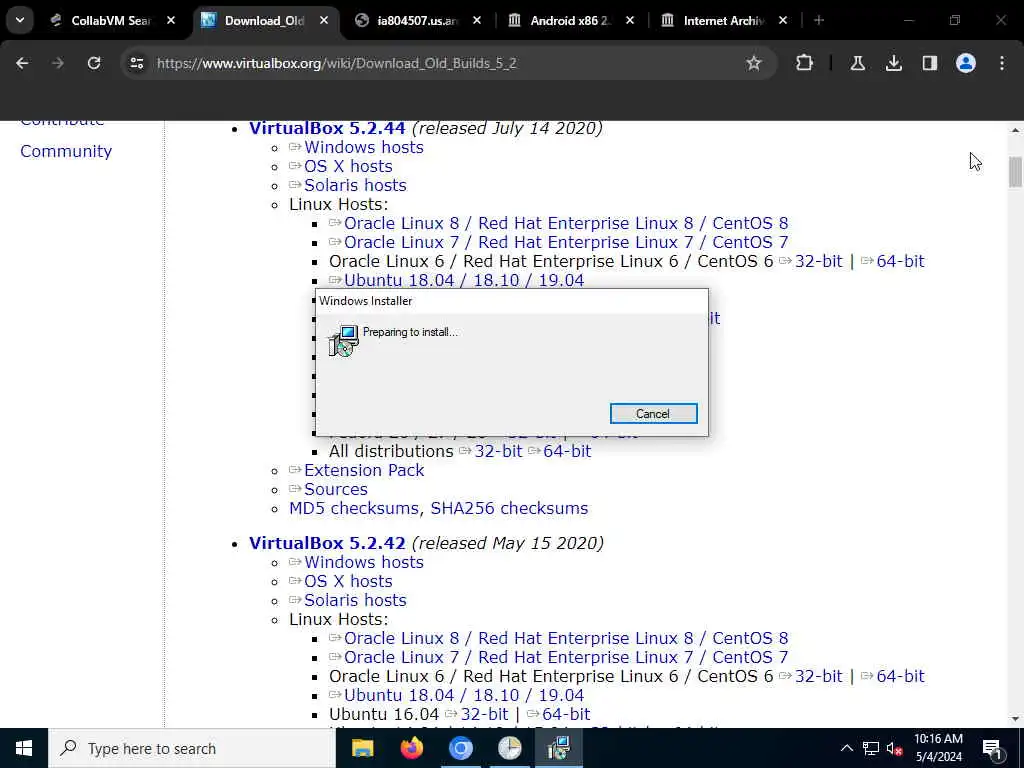Open the profile avatar menu
This screenshot has height=768, width=1024.
965,63
